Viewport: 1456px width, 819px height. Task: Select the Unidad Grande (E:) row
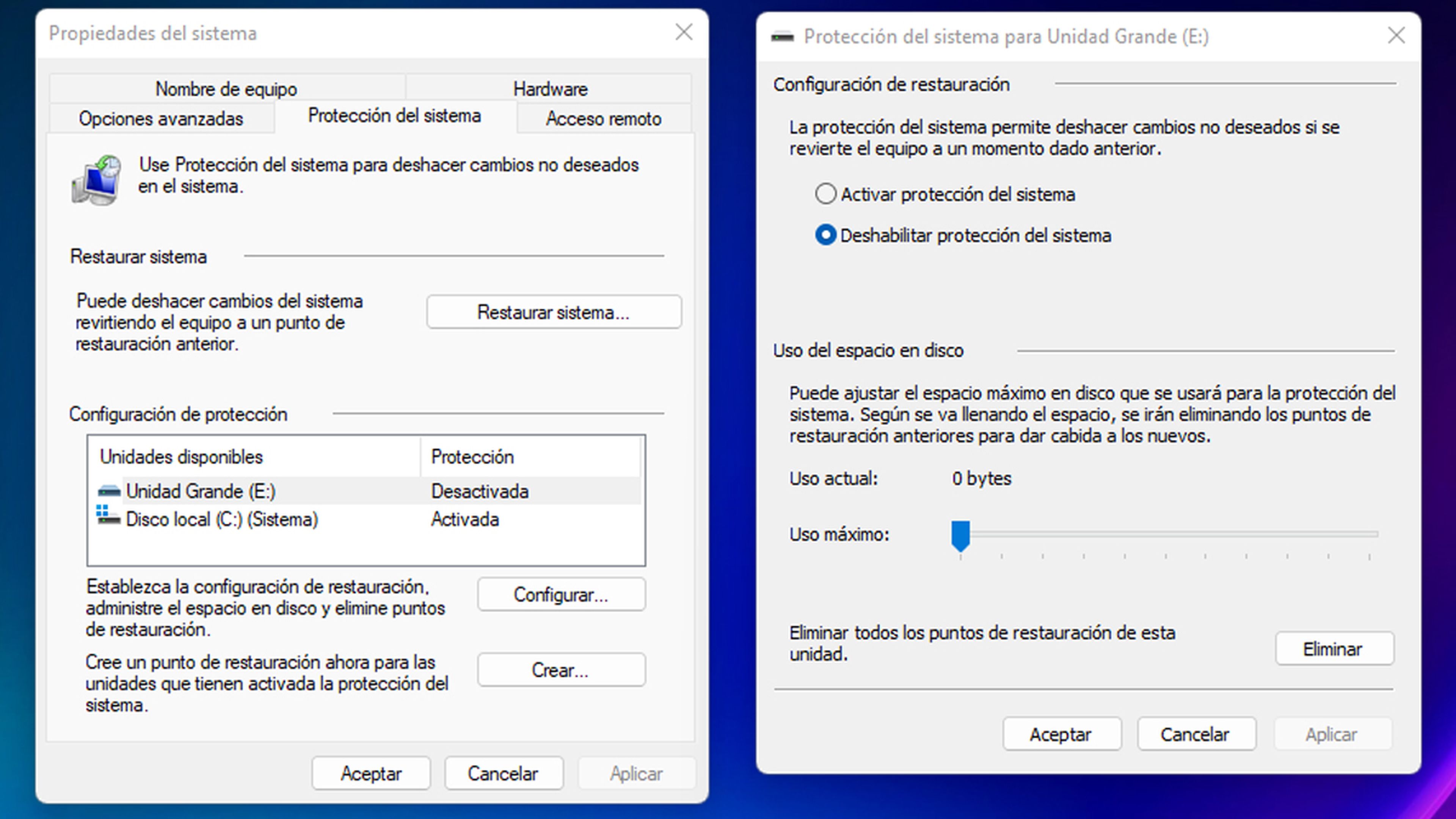click(369, 491)
